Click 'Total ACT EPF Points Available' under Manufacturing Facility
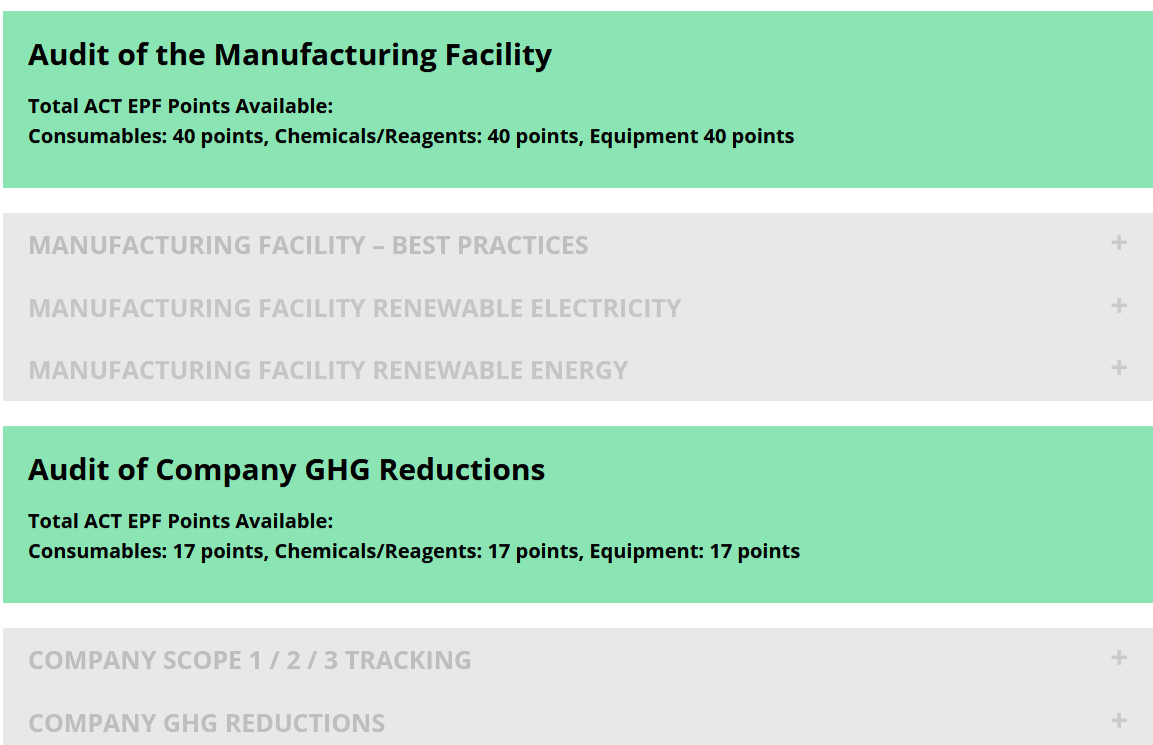1153x745 pixels. (180, 106)
